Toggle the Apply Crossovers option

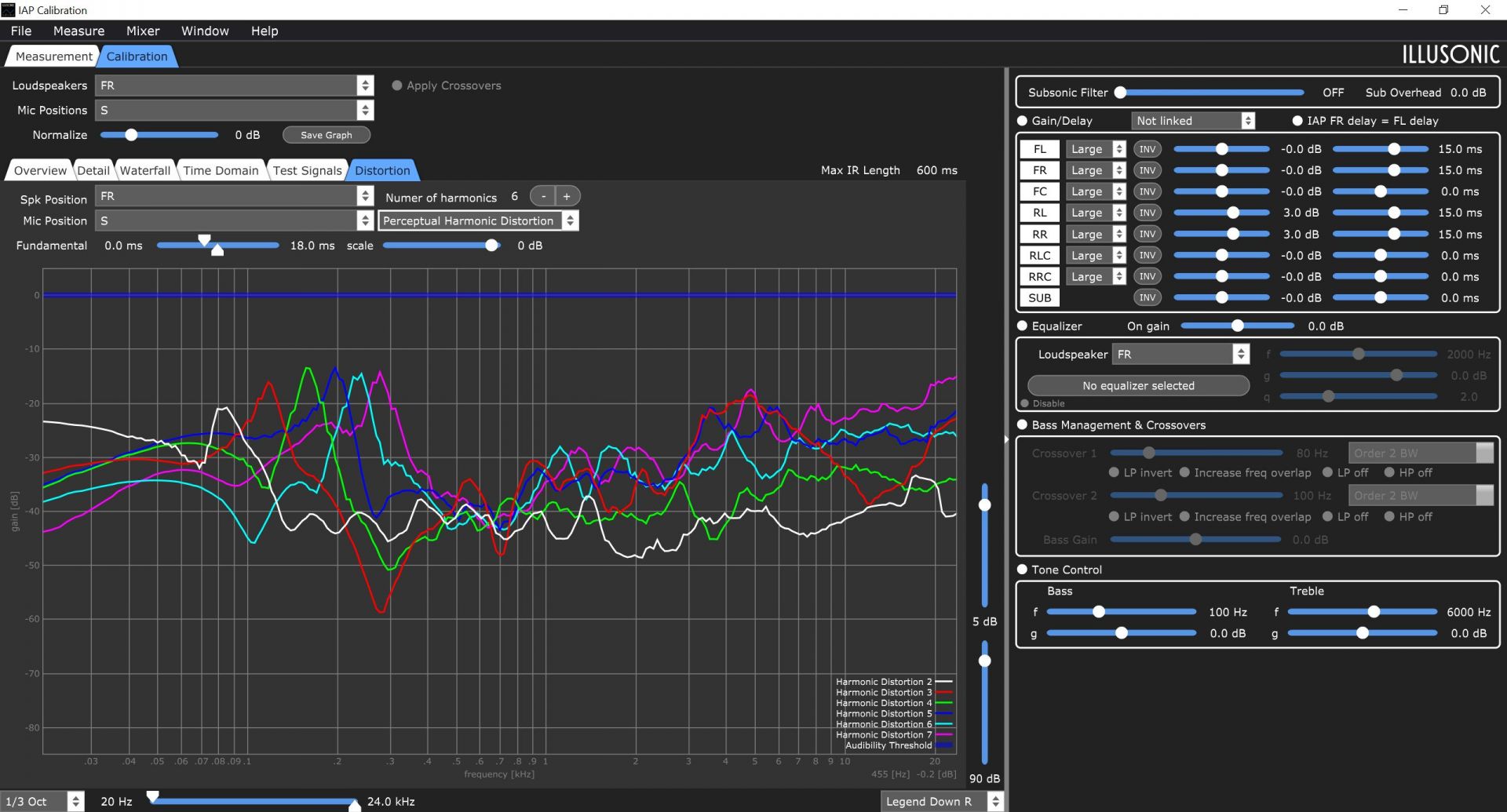(397, 86)
